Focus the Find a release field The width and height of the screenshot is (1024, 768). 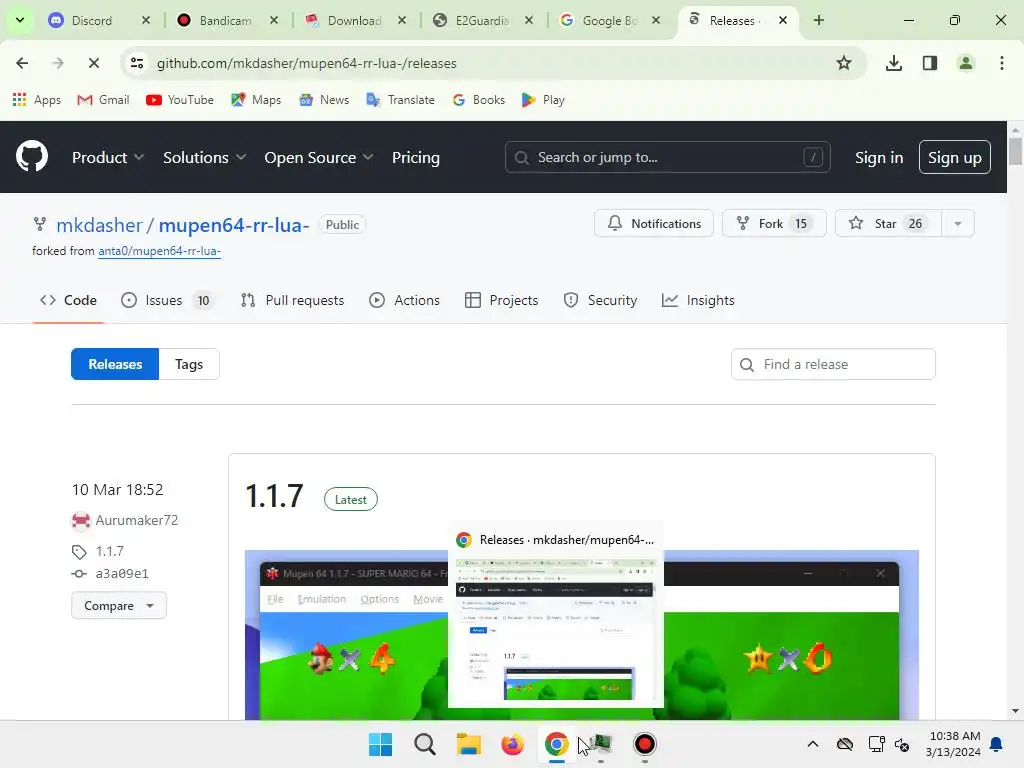click(x=833, y=364)
